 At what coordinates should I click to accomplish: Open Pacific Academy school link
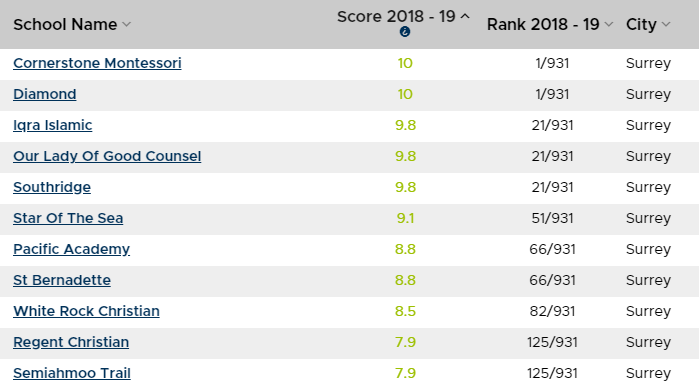click(71, 249)
